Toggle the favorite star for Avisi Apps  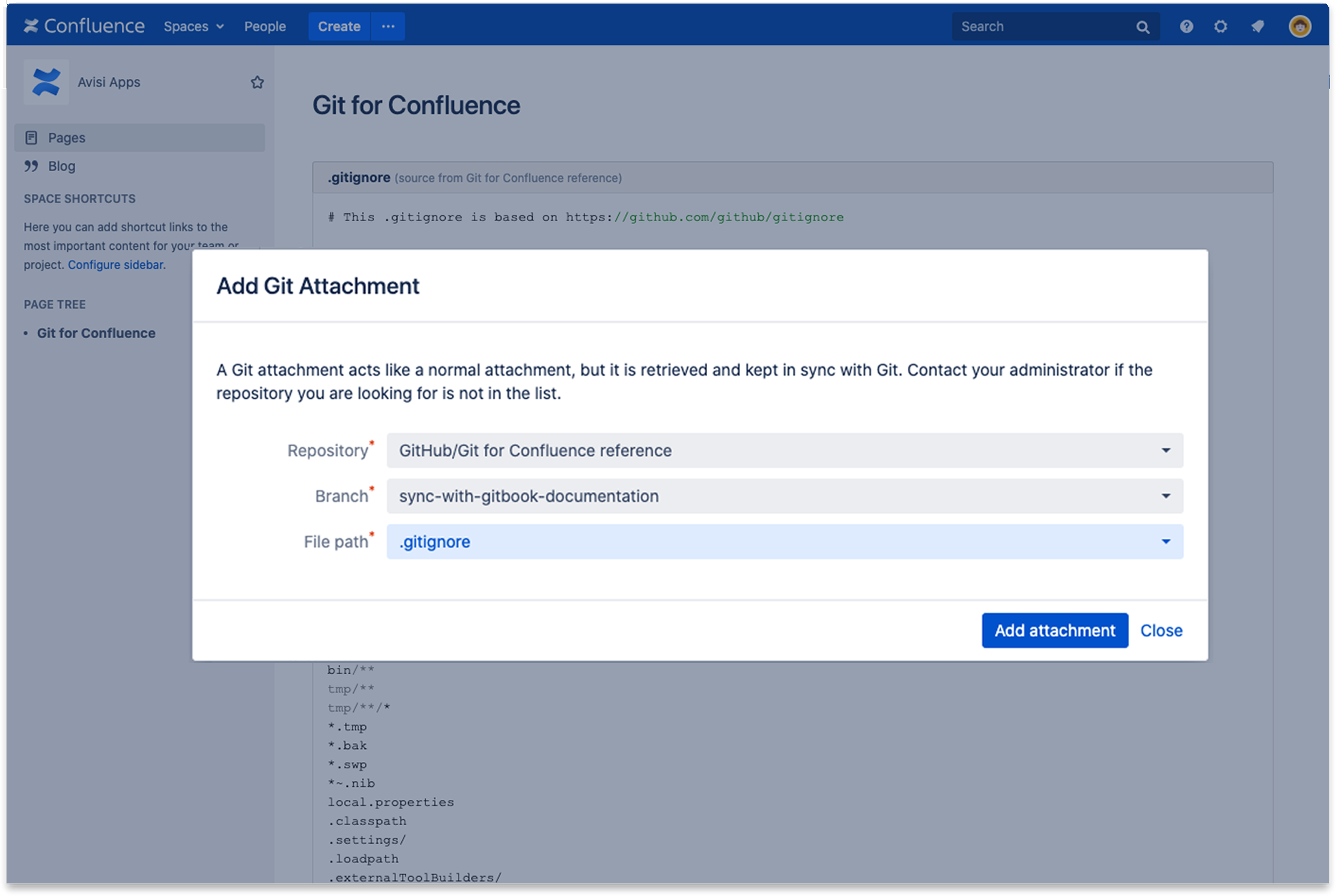(x=257, y=82)
